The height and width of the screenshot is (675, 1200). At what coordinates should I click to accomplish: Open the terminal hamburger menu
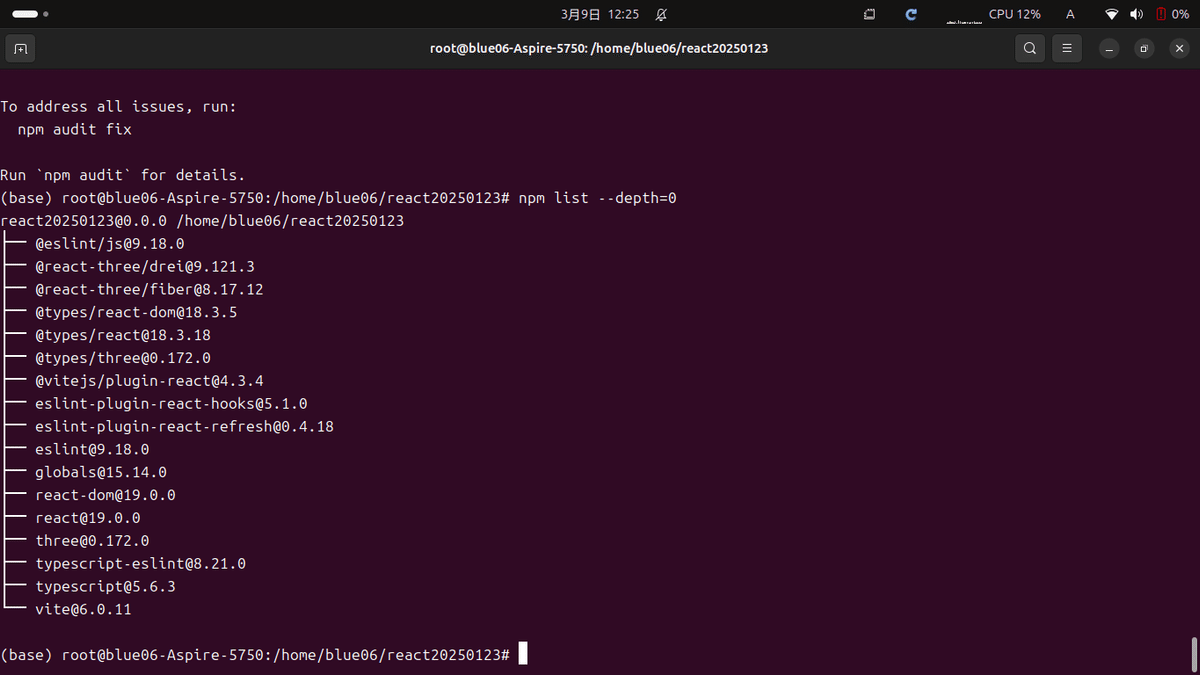[x=1067, y=48]
